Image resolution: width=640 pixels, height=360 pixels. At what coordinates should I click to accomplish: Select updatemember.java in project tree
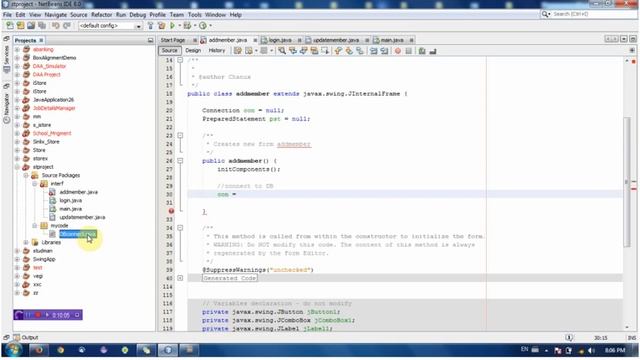(x=82, y=217)
